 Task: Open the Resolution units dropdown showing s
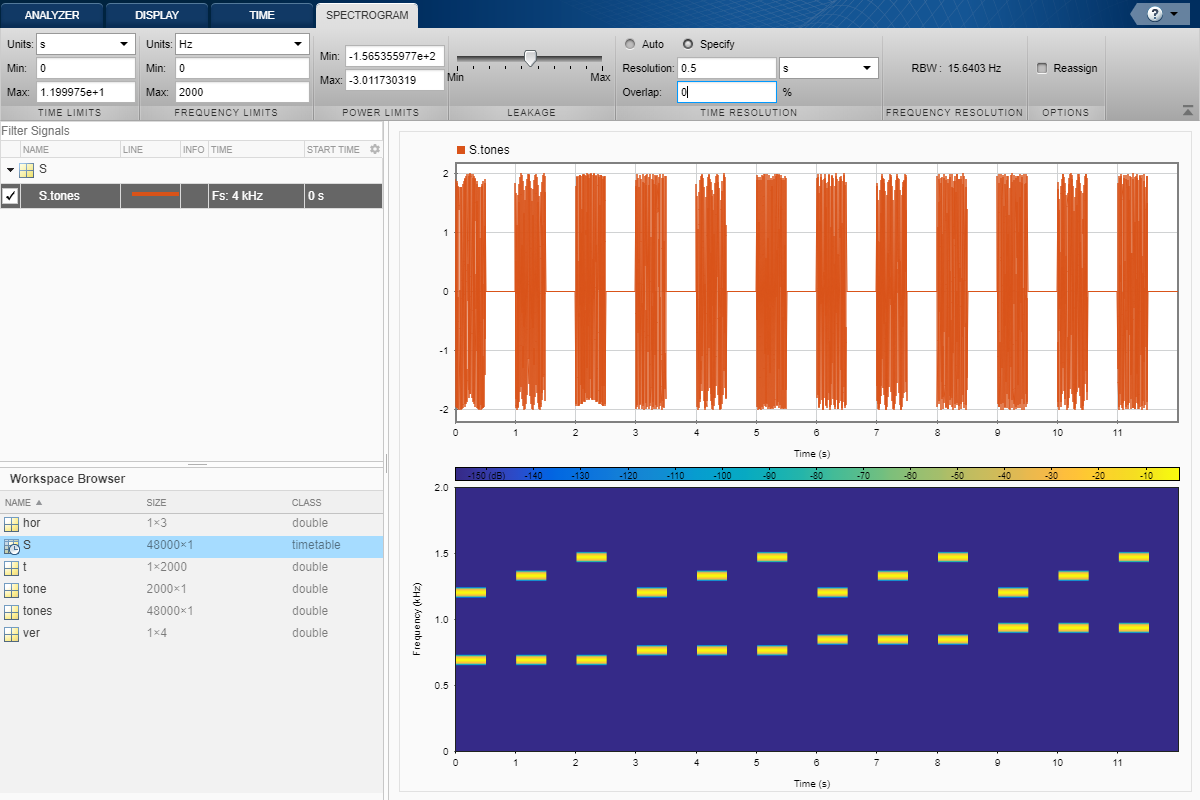click(x=828, y=68)
